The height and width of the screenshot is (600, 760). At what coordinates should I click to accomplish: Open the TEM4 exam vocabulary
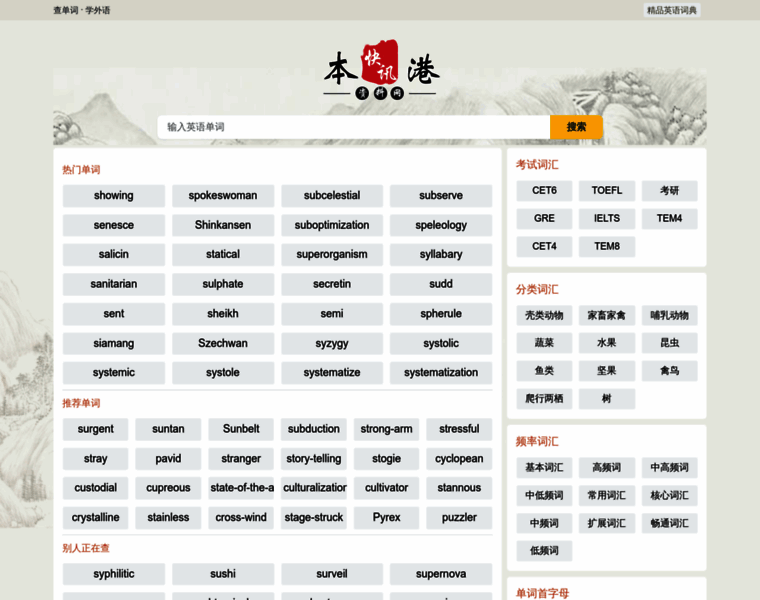coord(669,219)
